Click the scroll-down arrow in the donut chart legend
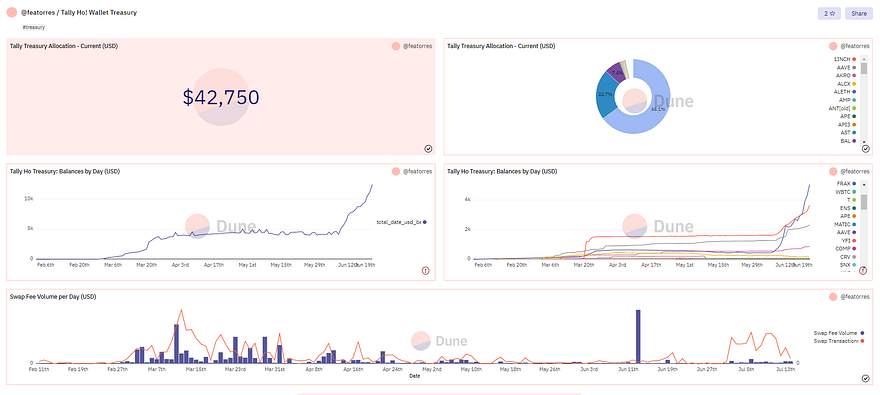Screen dimensions: 880x395 coord(864,143)
